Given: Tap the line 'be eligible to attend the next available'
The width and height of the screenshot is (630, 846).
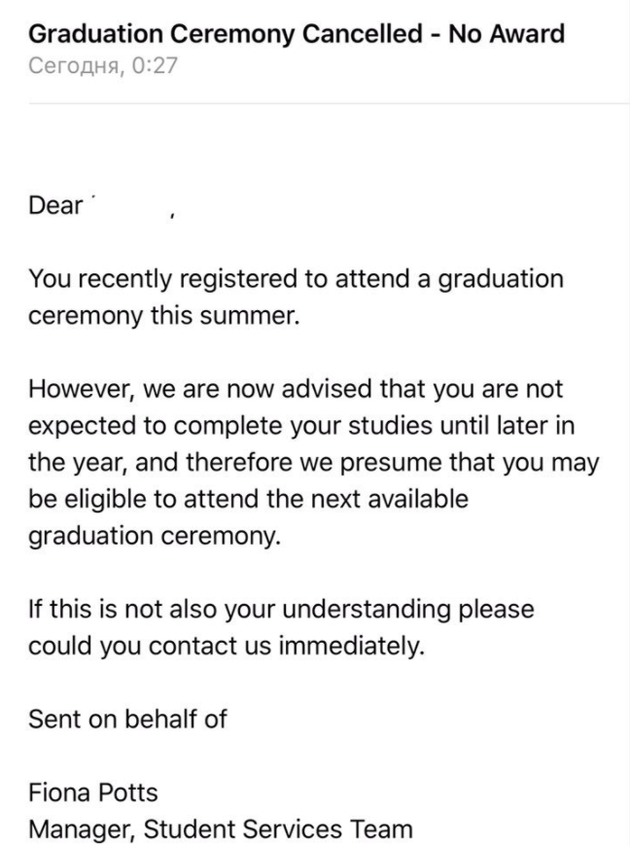Looking at the screenshot, I should click(x=248, y=499).
